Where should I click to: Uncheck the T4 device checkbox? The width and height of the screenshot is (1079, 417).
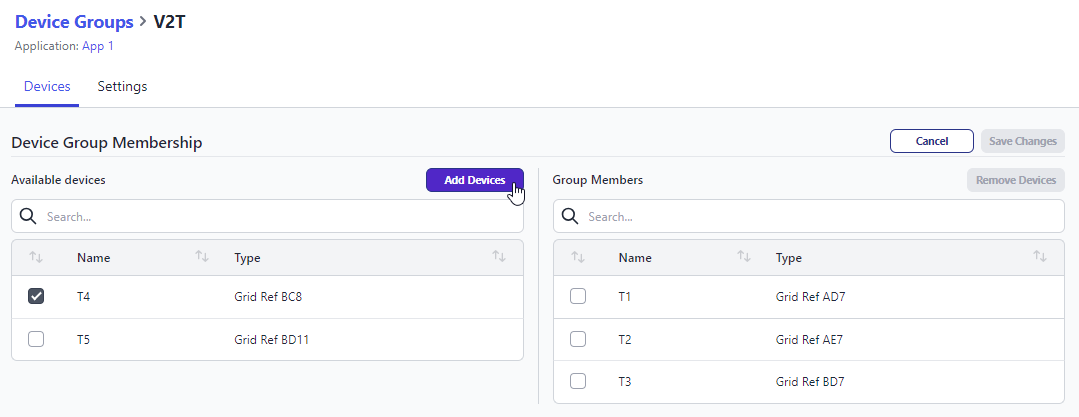pos(36,296)
